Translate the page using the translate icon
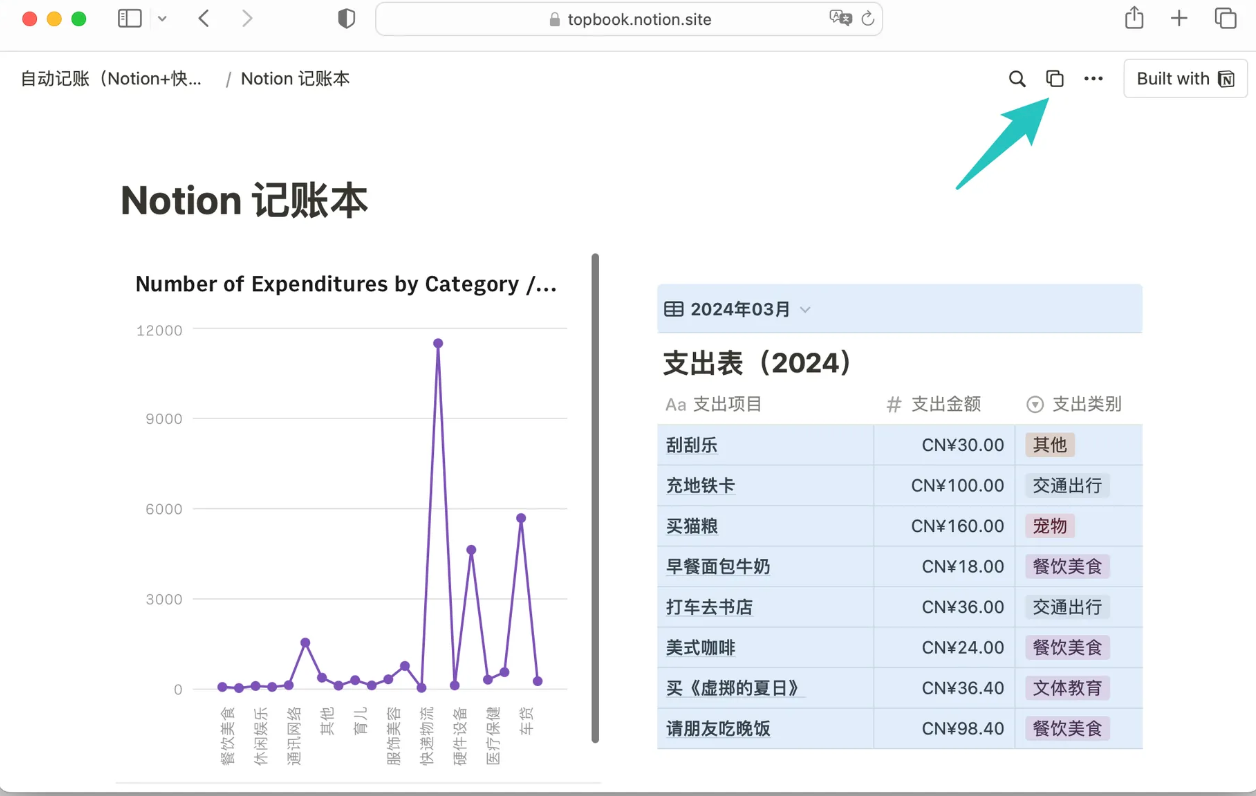 pos(840,18)
